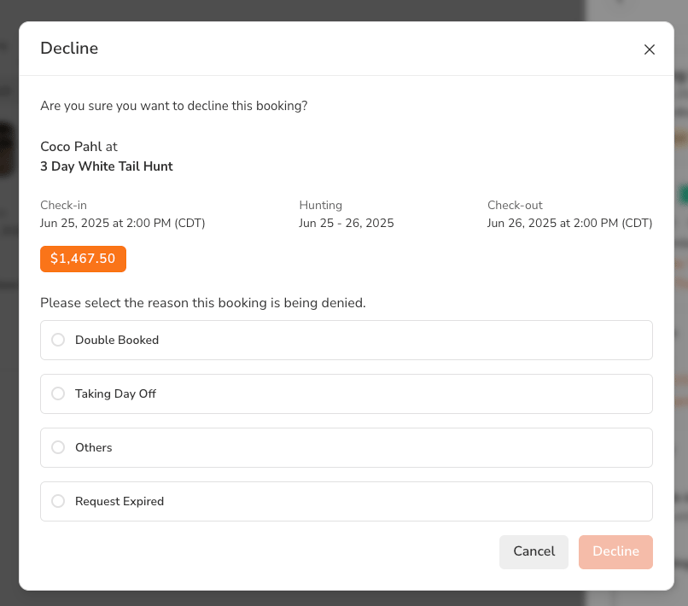
Task: Click the Check-out label
Action: [515, 205]
